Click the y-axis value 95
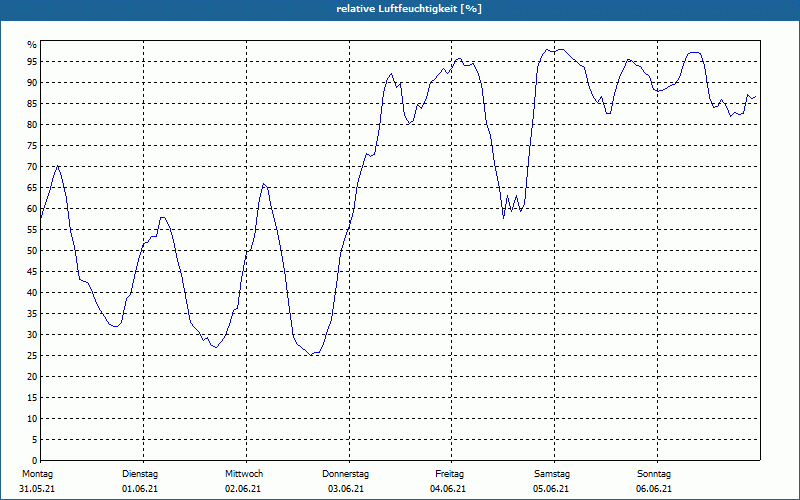 32,62
